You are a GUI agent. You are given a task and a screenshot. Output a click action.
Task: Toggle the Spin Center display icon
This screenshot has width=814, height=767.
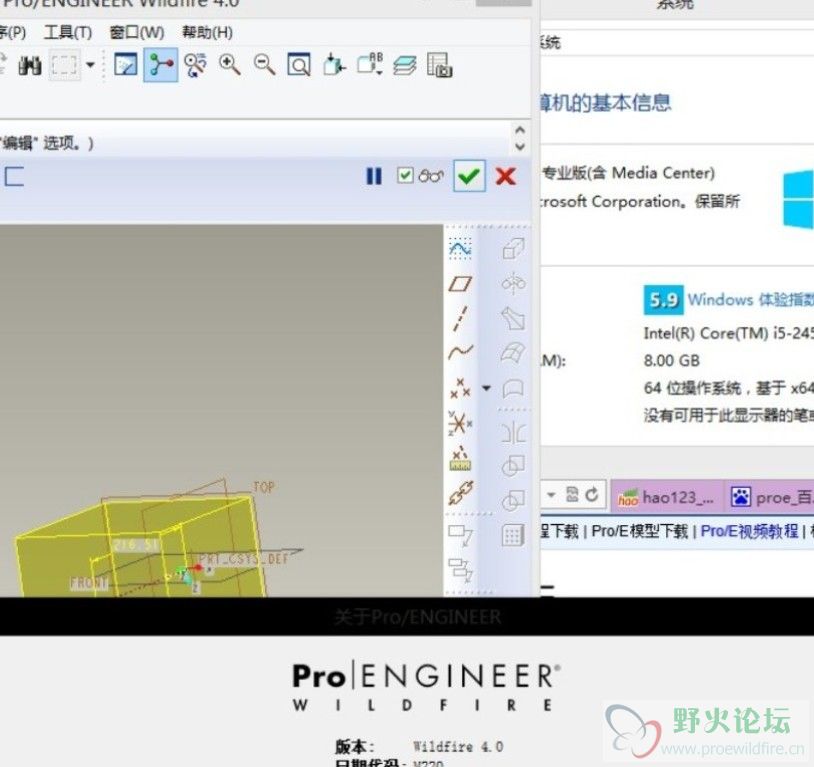[x=160, y=65]
